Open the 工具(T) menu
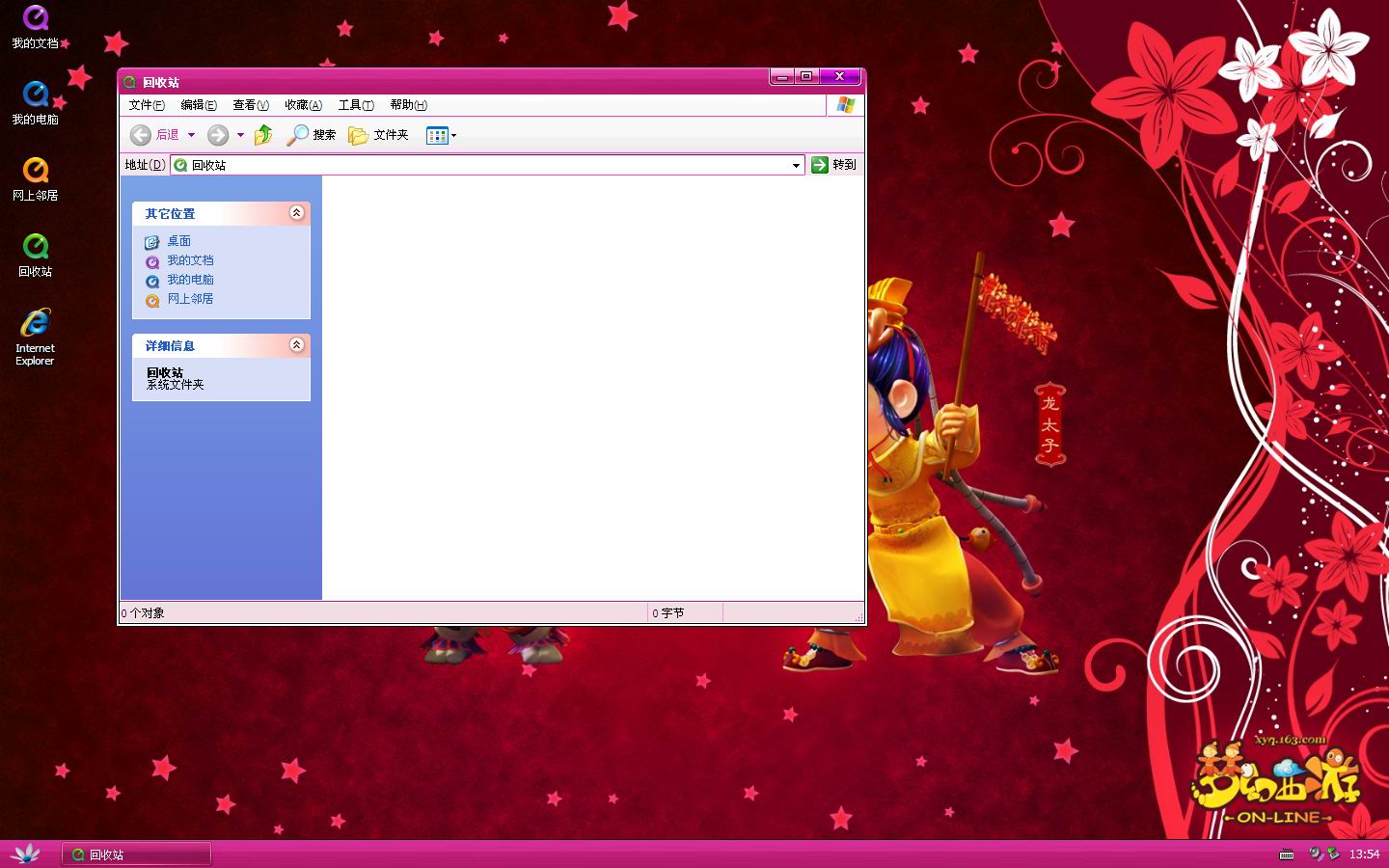 tap(356, 105)
